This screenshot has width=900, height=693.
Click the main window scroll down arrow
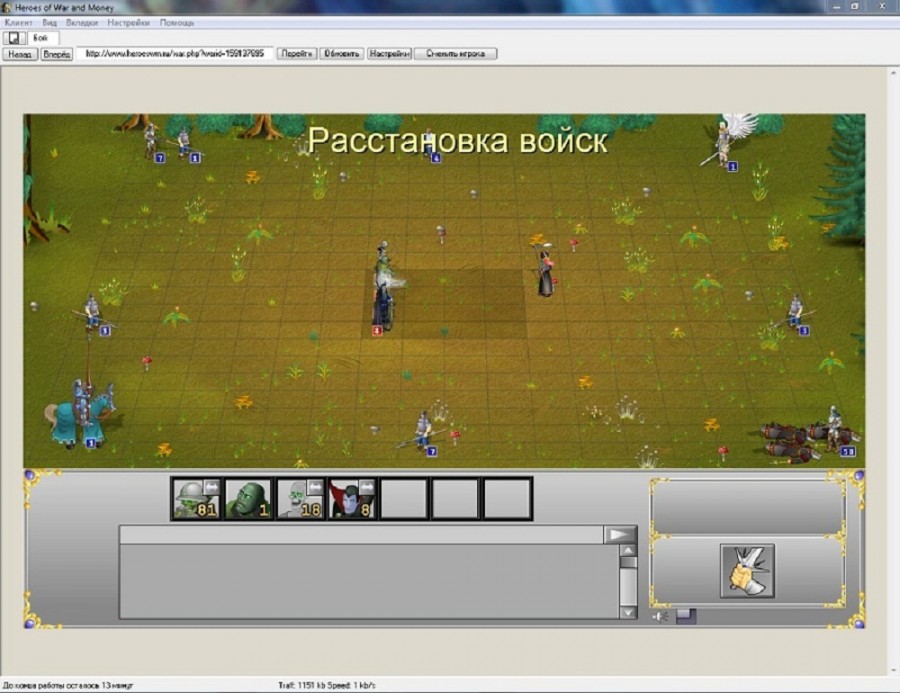(893, 669)
